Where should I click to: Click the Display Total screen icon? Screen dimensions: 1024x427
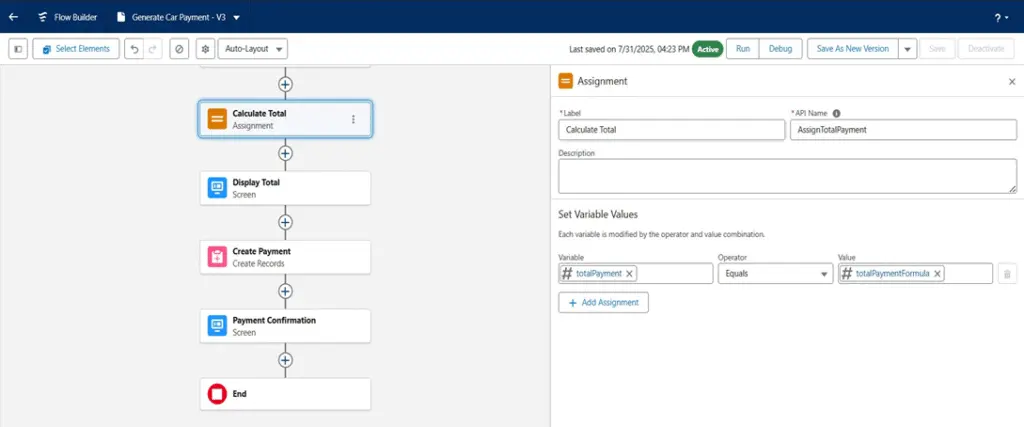pyautogui.click(x=217, y=188)
